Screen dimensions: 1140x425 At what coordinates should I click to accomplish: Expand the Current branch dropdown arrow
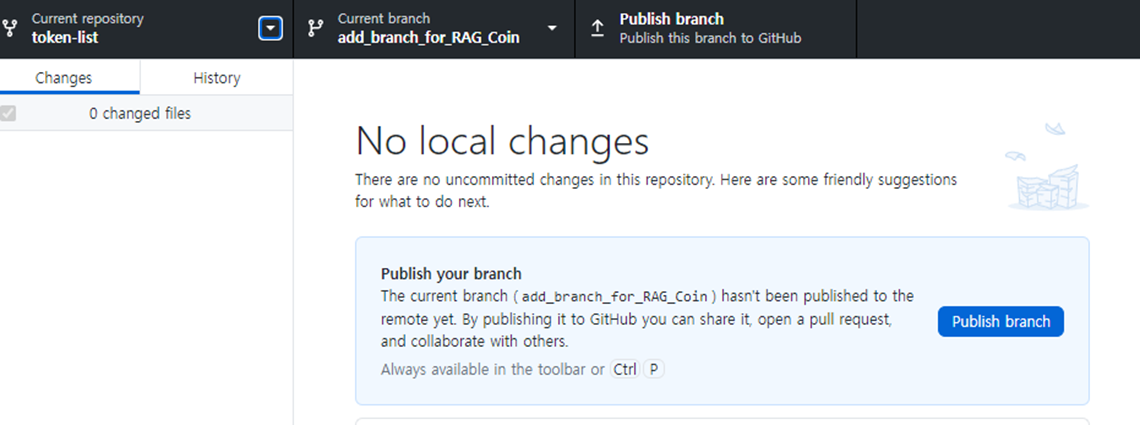(553, 28)
